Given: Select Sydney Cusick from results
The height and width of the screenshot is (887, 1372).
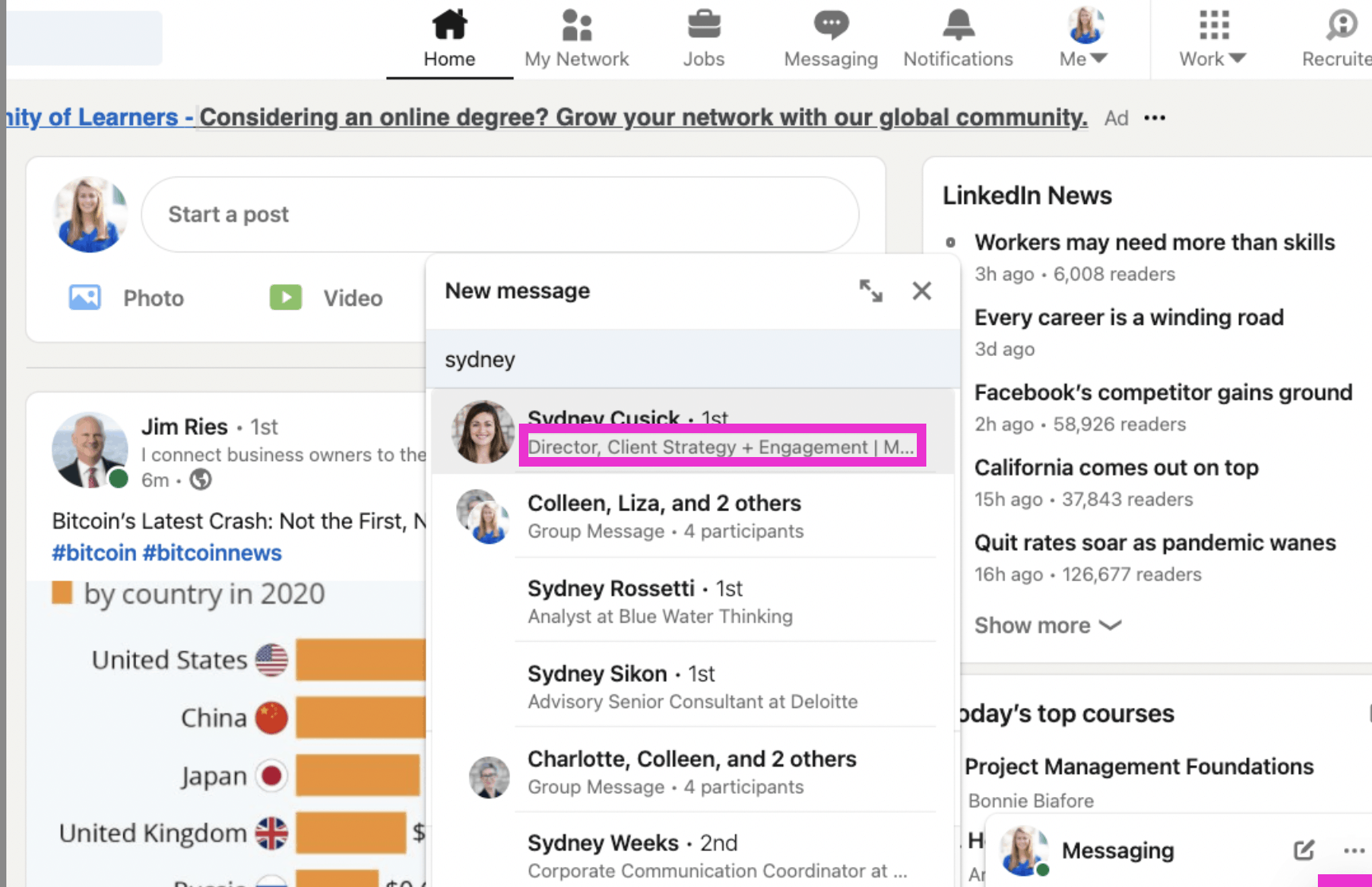Looking at the screenshot, I should (692, 432).
